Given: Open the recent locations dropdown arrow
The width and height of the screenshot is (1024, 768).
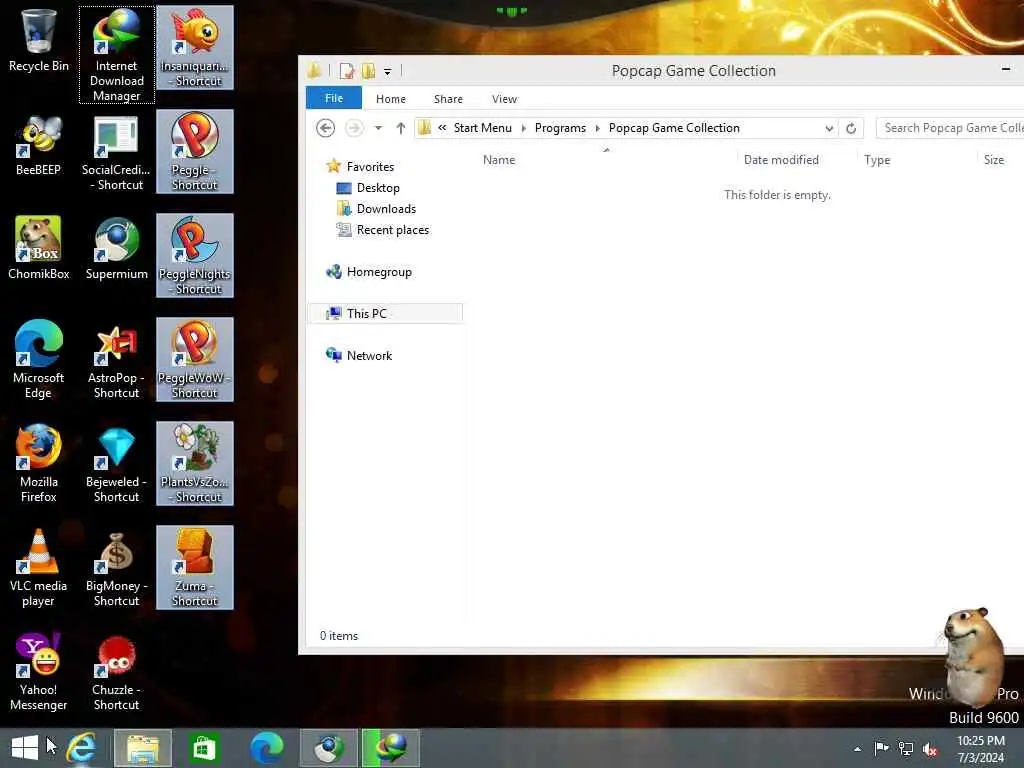Looking at the screenshot, I should tap(378, 128).
